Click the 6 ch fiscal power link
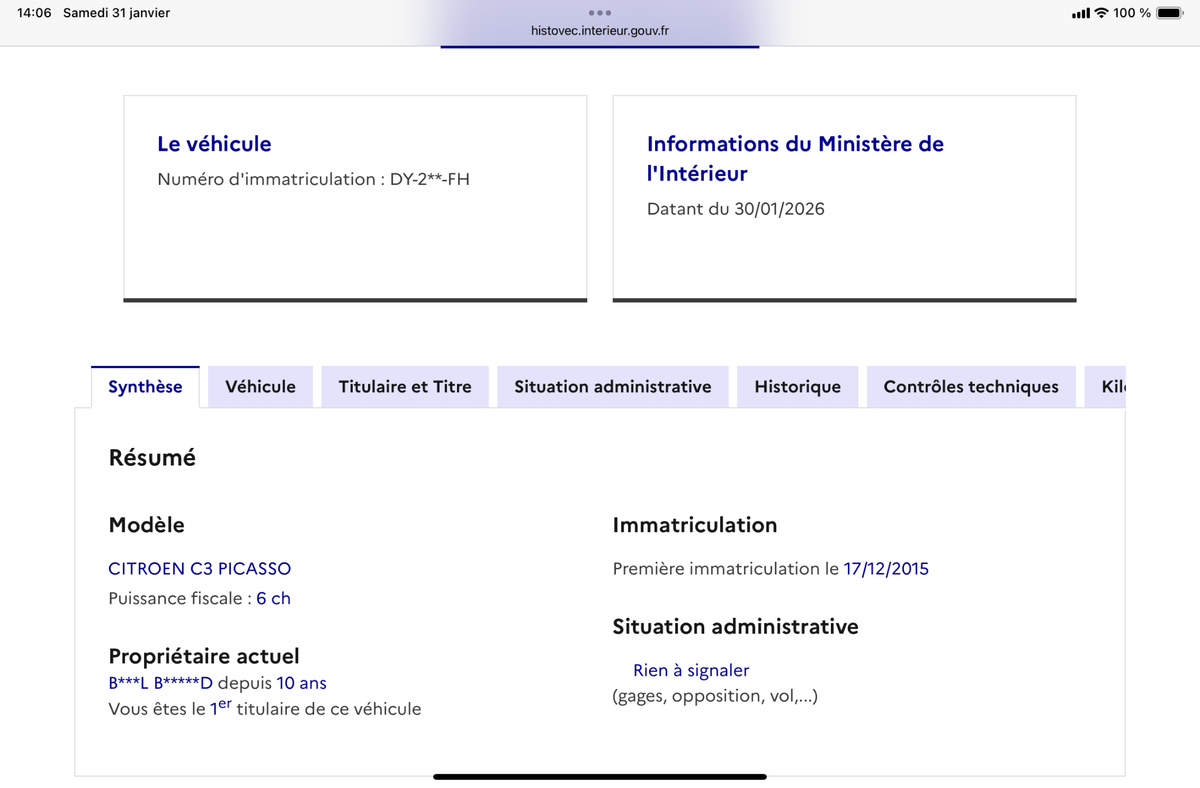Viewport: 1200px width, 788px height. 273,597
